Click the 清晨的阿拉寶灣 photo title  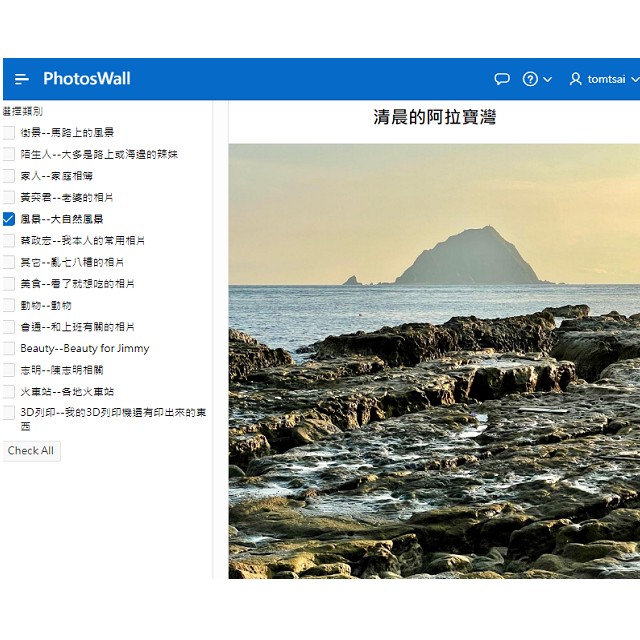pyautogui.click(x=434, y=118)
